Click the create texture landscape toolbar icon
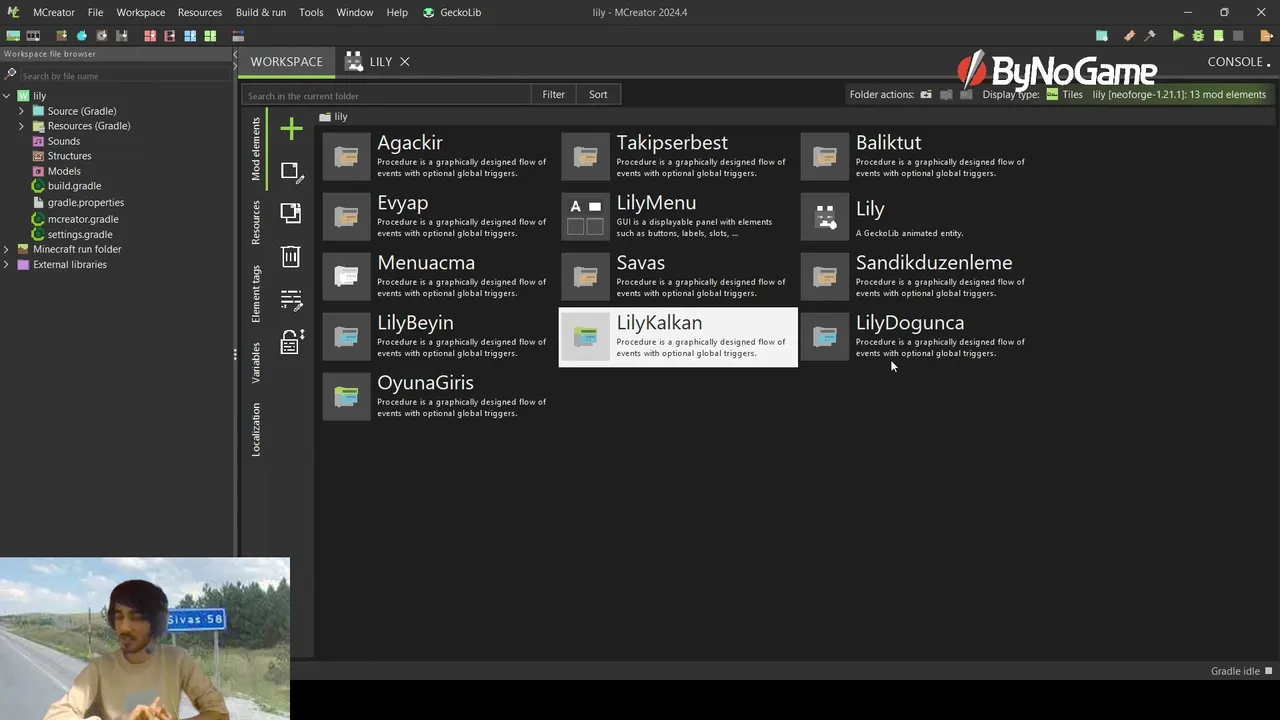Viewport: 1280px width, 720px height. 13,36
